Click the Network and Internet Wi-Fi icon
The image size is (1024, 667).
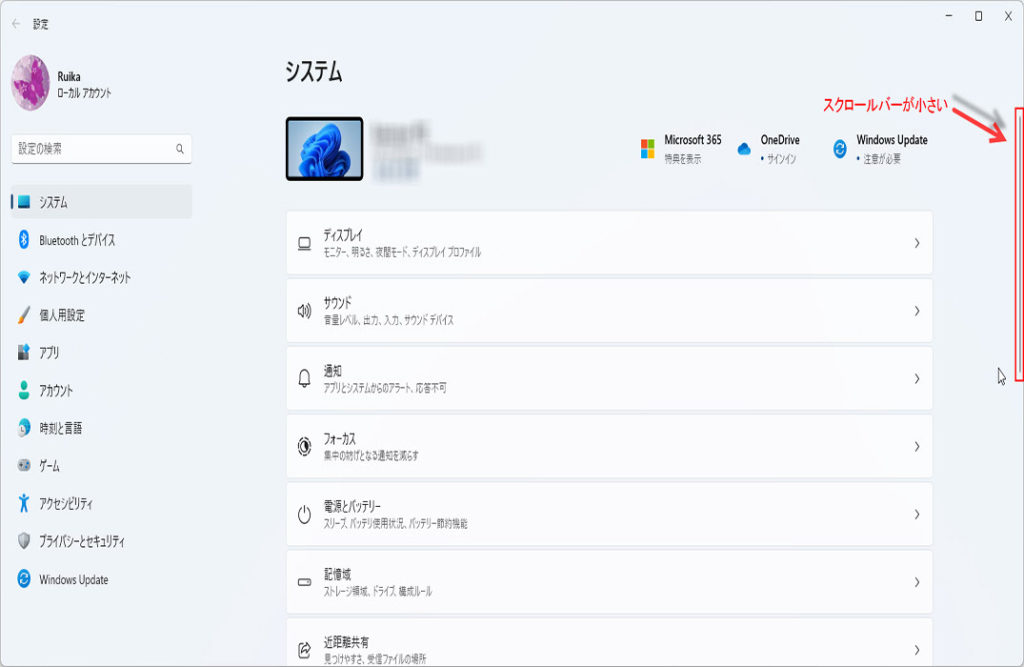24,277
